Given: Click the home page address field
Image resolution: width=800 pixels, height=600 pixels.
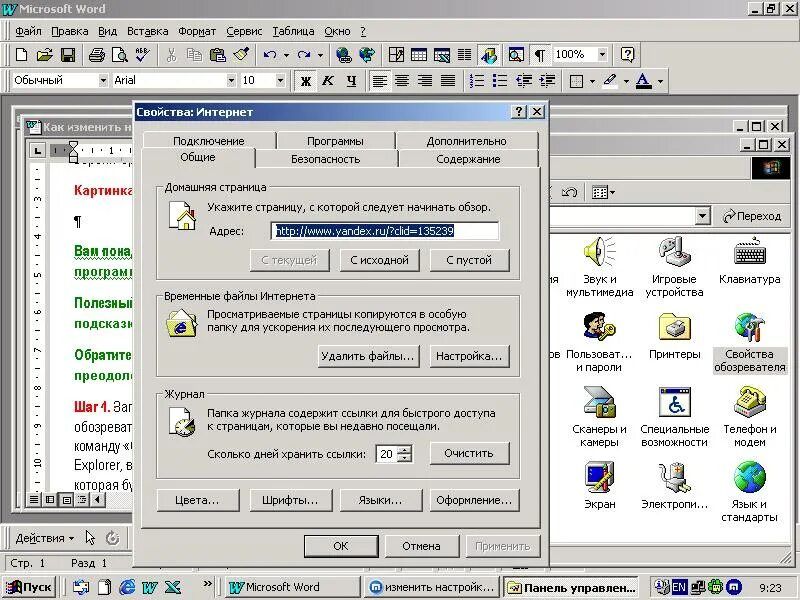Looking at the screenshot, I should (385, 231).
